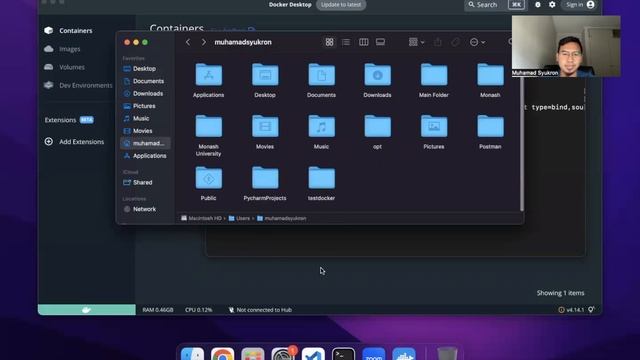Open the Main Folder icon

pos(434,75)
